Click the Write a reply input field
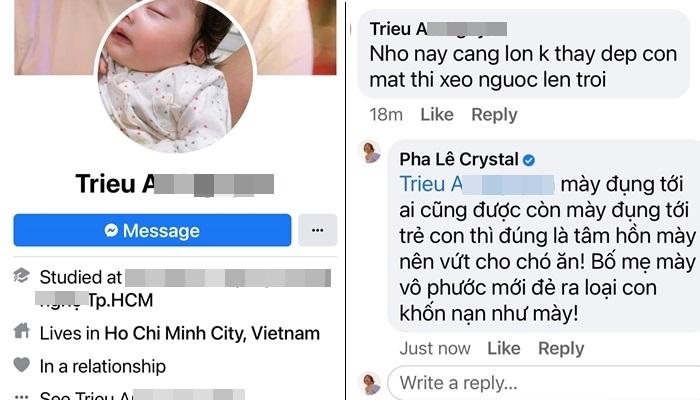The height and width of the screenshot is (400, 700). (x=544, y=383)
